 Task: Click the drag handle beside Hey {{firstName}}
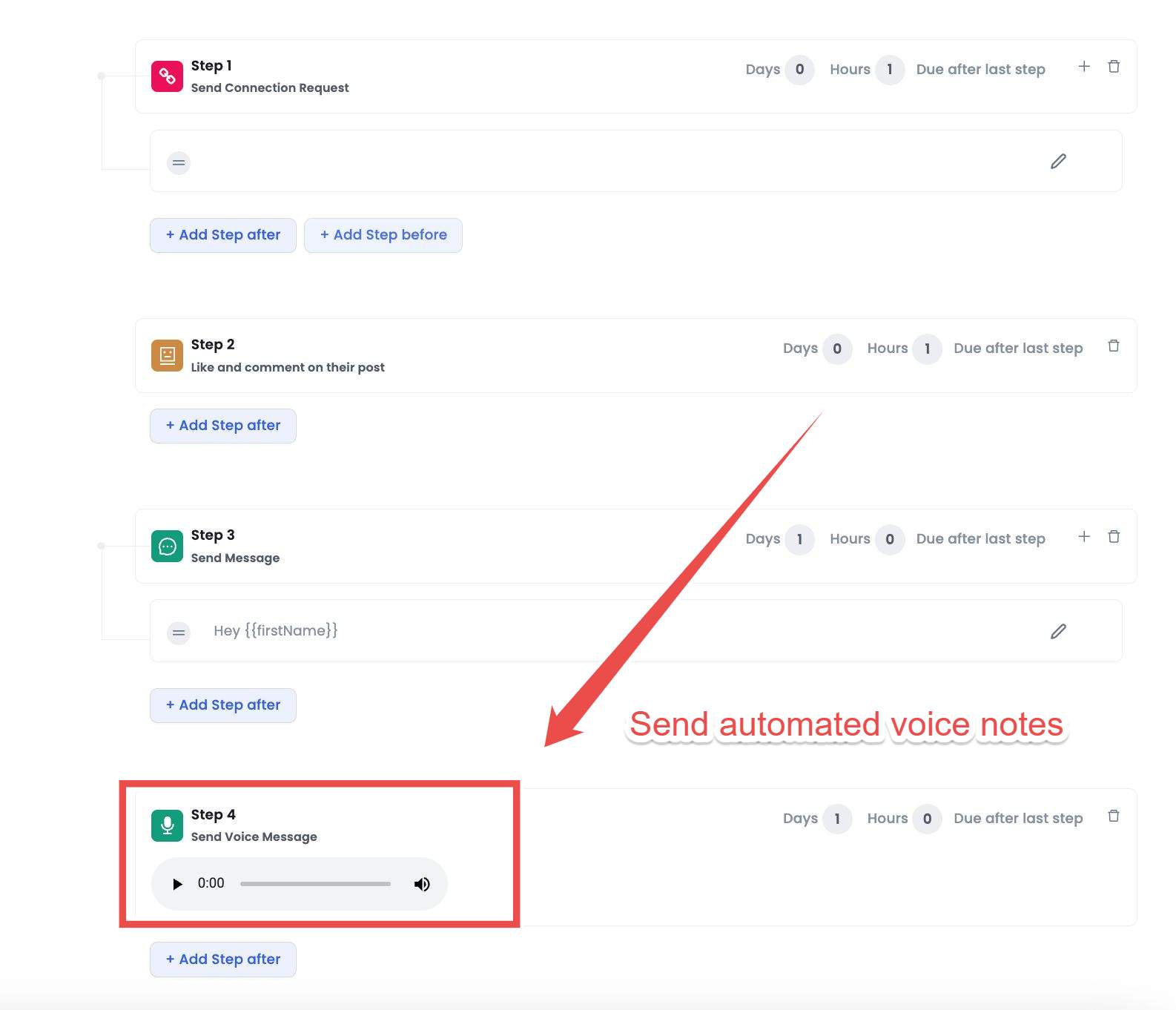(179, 633)
